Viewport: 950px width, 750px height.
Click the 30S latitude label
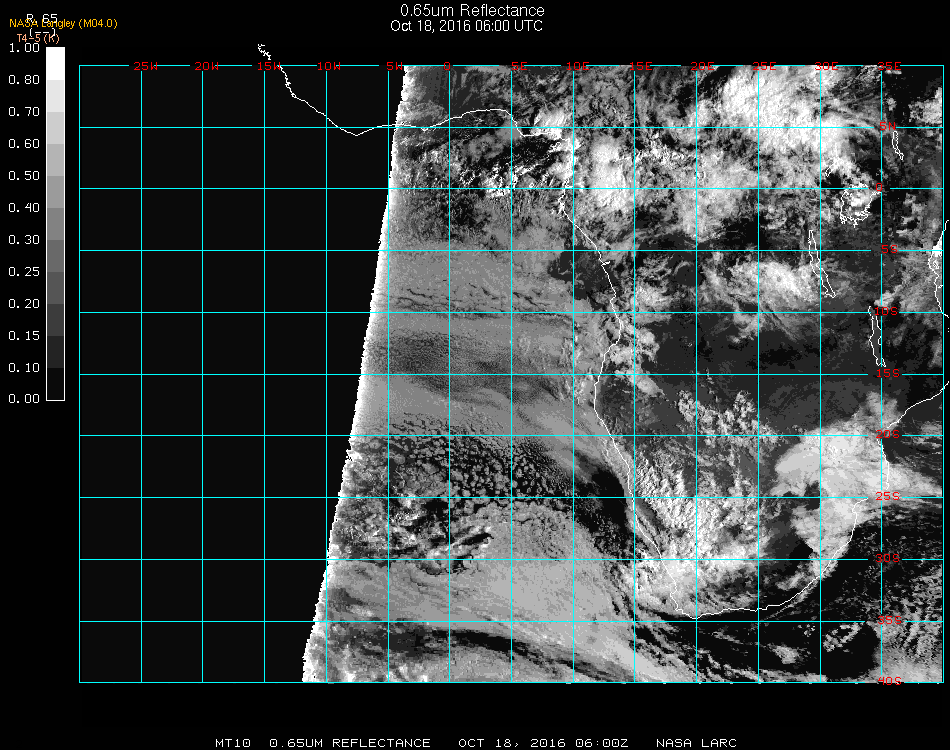point(888,558)
